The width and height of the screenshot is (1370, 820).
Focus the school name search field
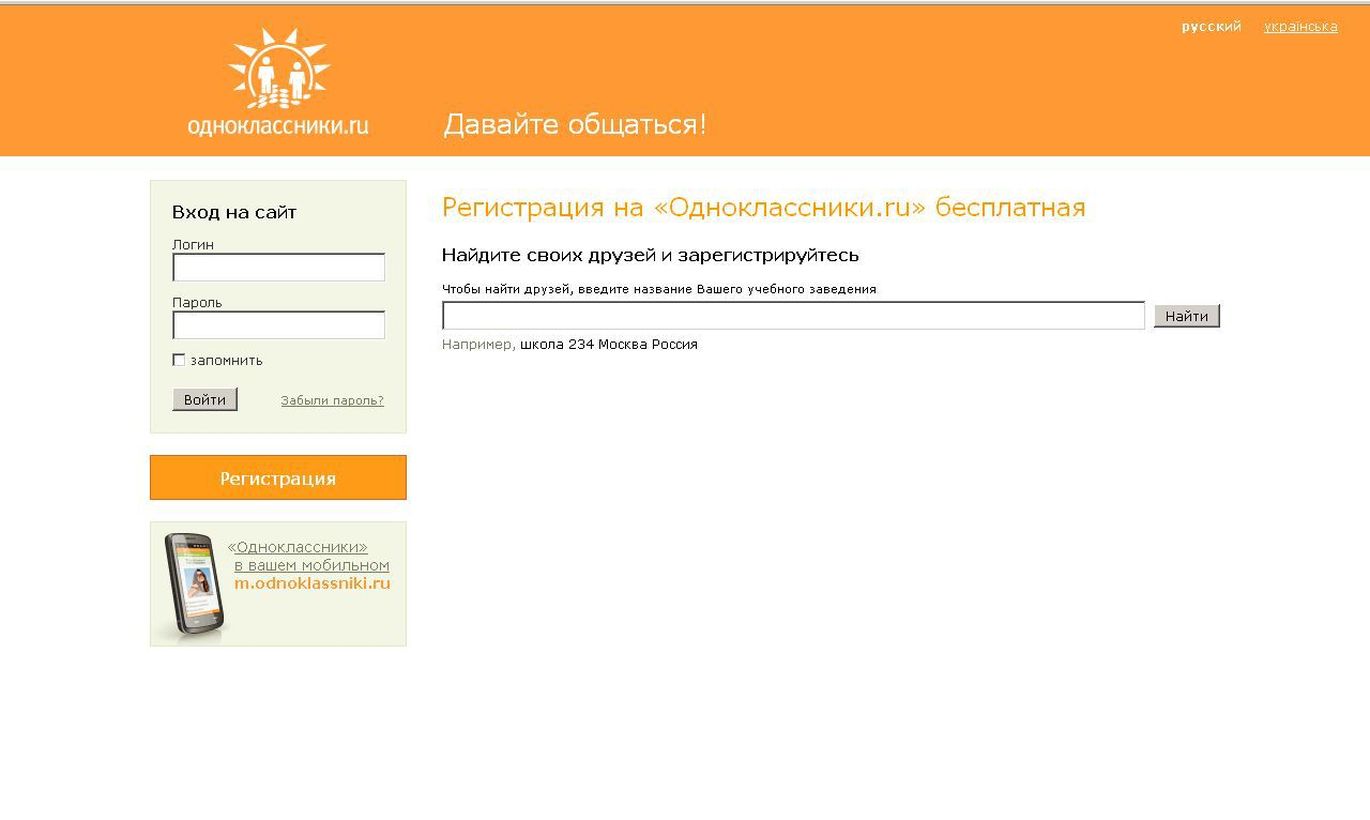[793, 316]
